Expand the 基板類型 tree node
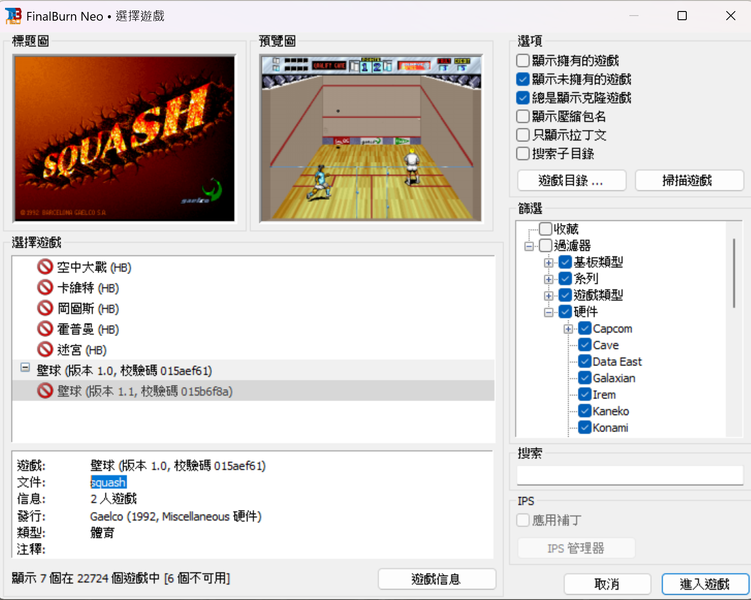Screen dimensions: 751x600 point(549,263)
